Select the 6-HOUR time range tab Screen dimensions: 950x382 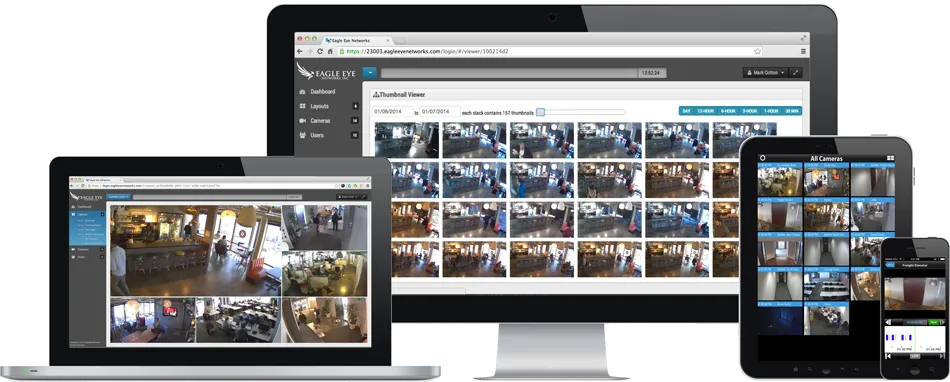pos(728,111)
